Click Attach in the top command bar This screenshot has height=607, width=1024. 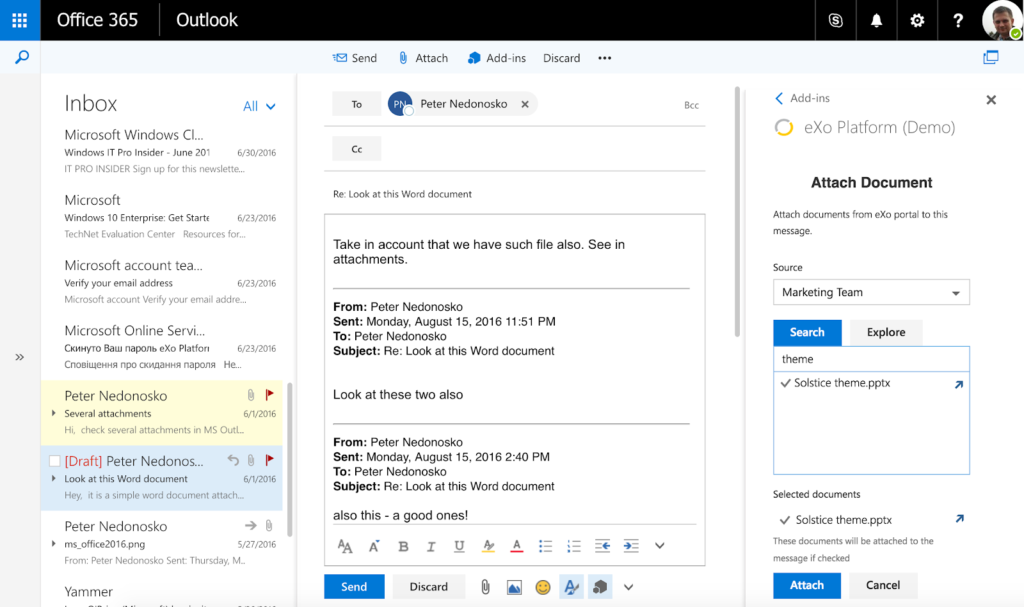[423, 58]
